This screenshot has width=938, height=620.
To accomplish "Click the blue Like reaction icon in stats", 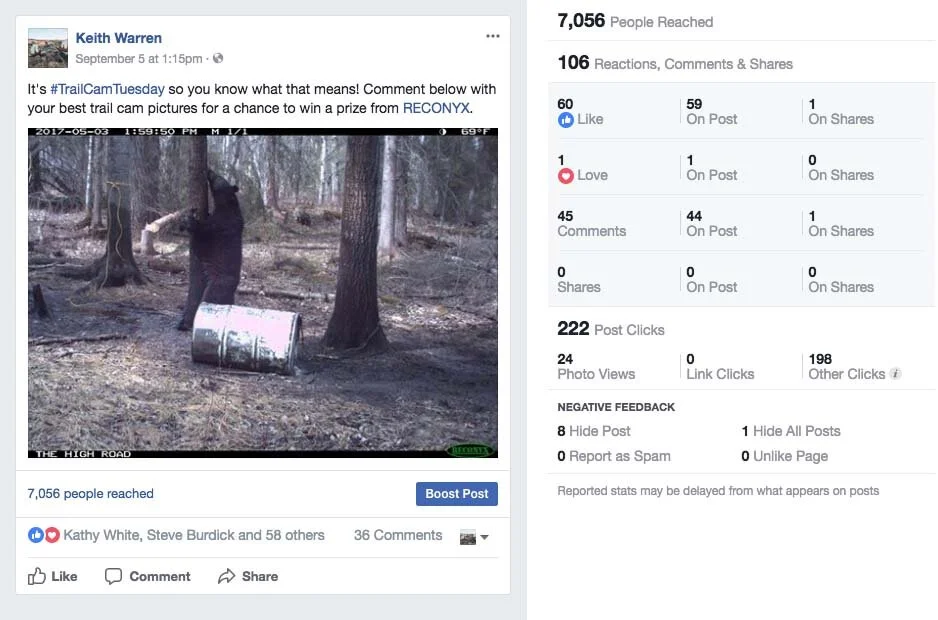I will tap(565, 120).
